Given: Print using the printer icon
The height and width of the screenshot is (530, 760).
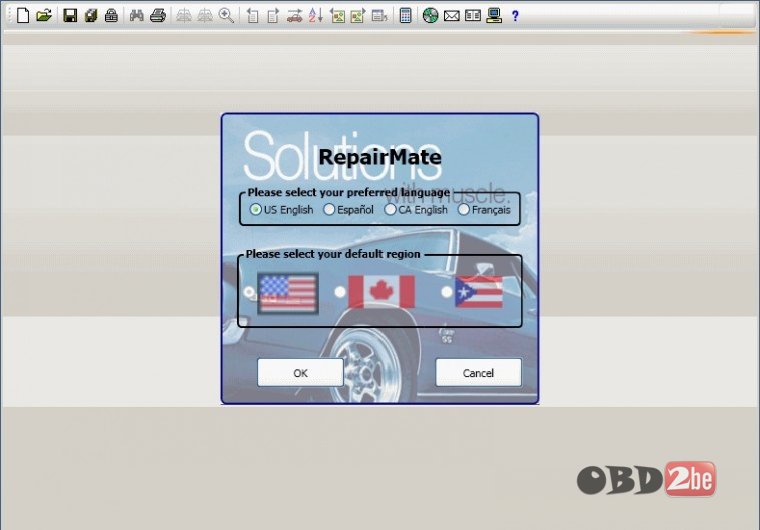Looking at the screenshot, I should [x=158, y=16].
